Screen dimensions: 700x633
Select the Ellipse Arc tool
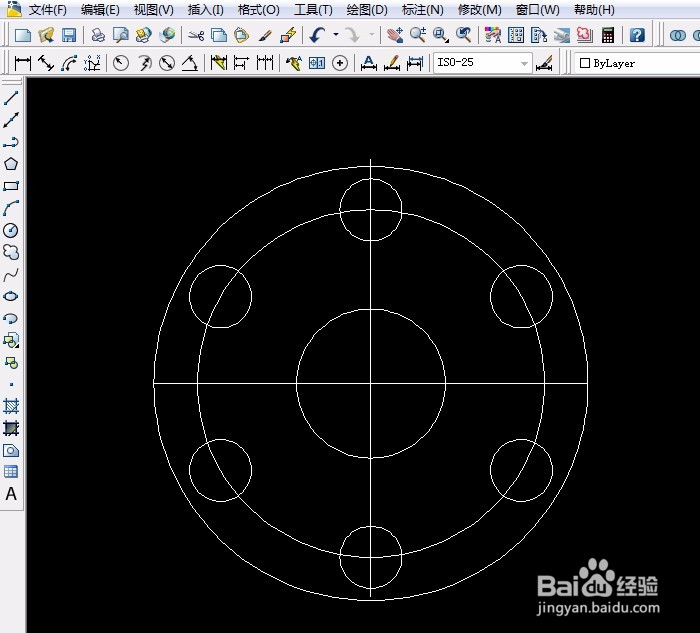[x=11, y=318]
